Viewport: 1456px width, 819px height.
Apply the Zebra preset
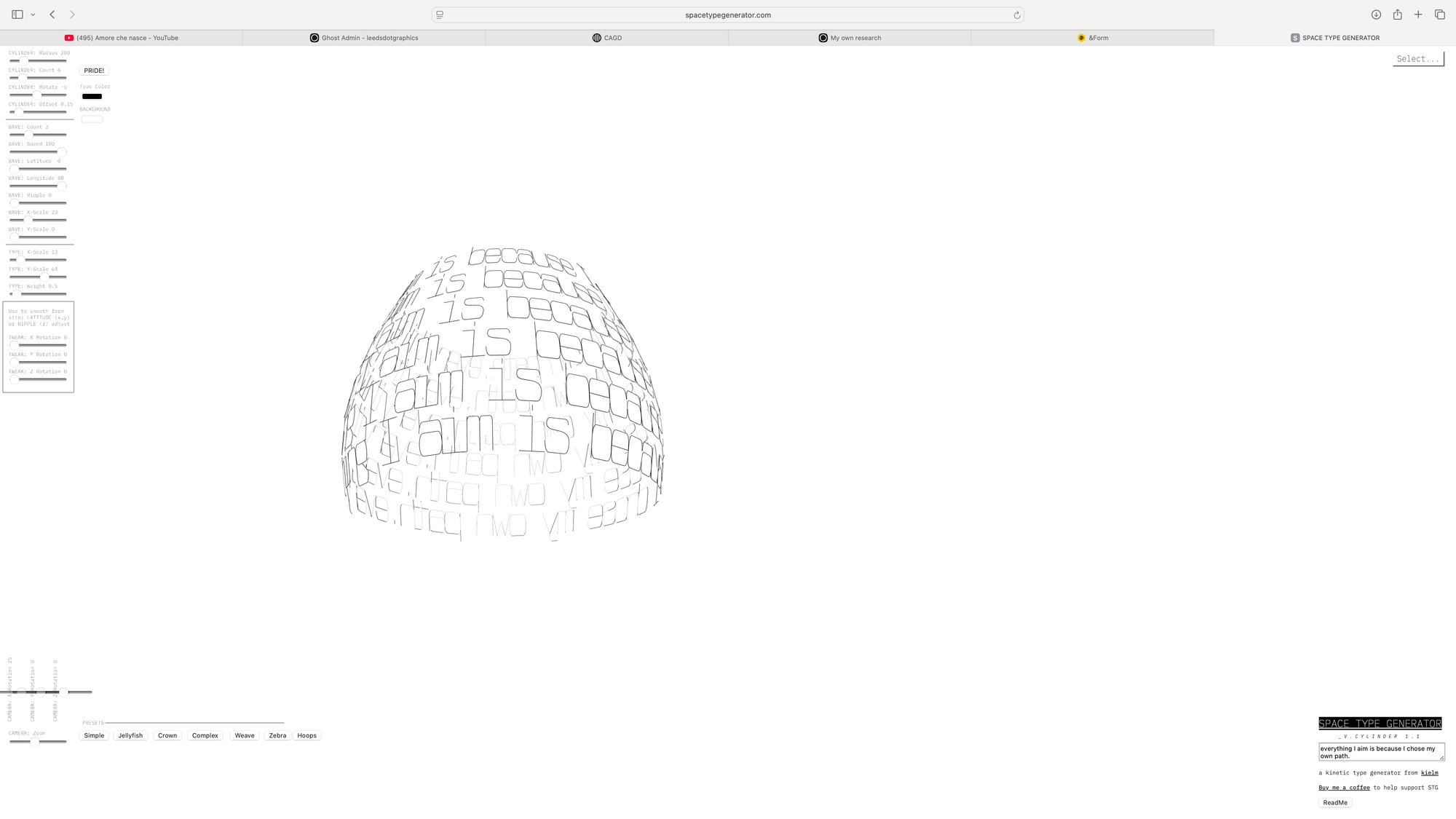(277, 735)
